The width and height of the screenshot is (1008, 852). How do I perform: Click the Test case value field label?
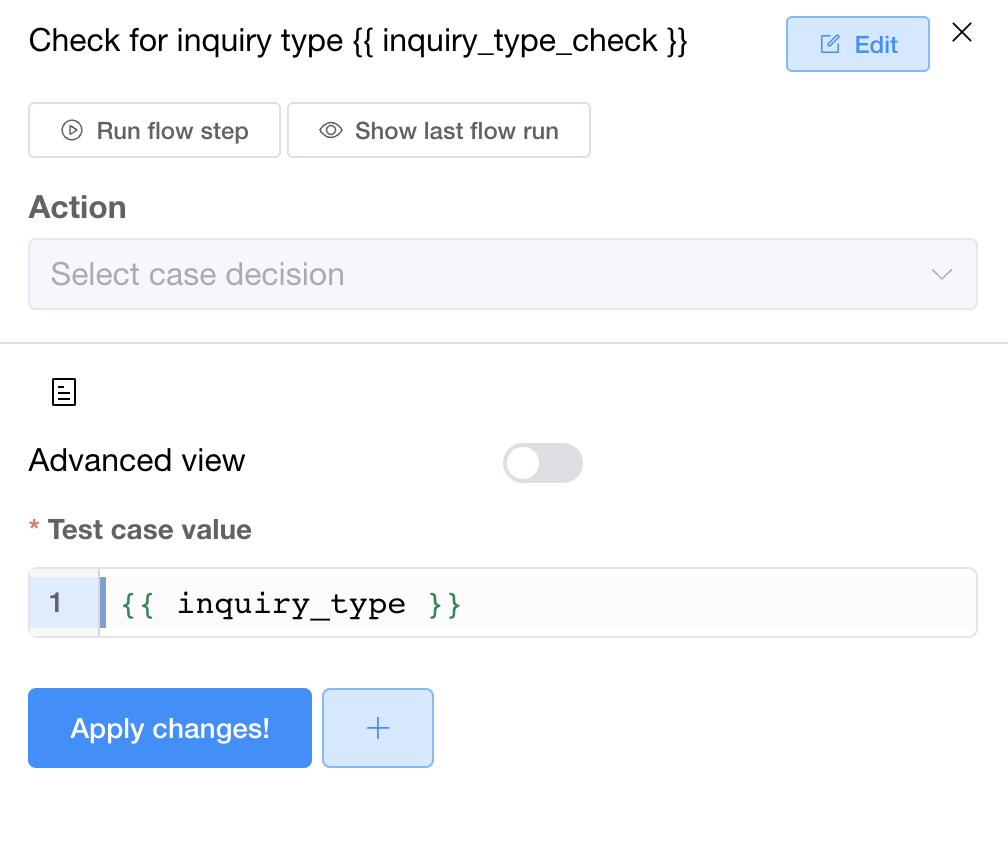(149, 529)
